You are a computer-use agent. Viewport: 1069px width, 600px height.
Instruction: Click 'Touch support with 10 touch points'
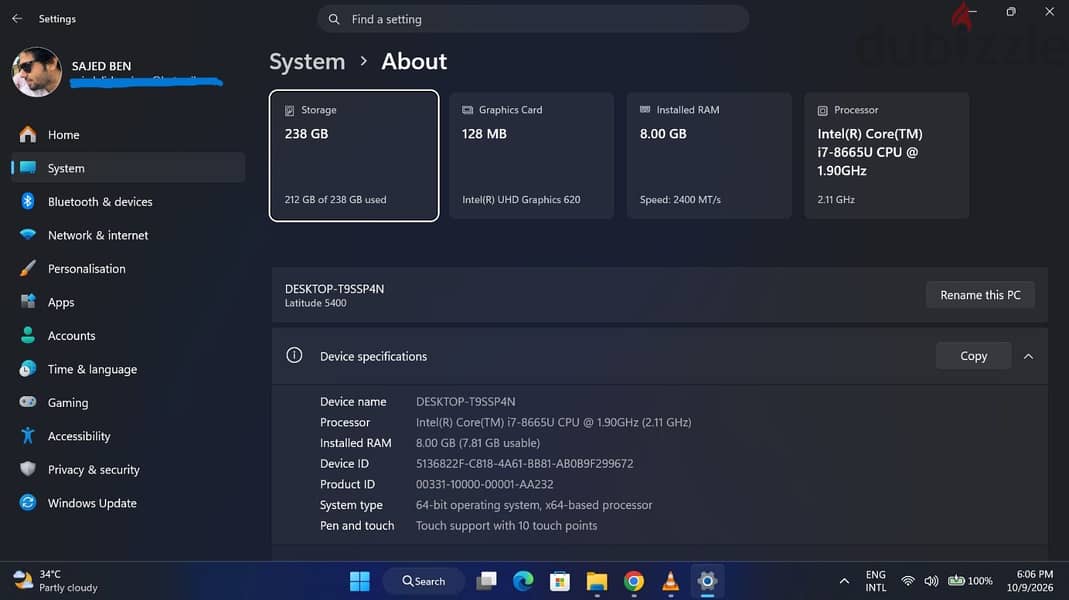[x=507, y=526]
